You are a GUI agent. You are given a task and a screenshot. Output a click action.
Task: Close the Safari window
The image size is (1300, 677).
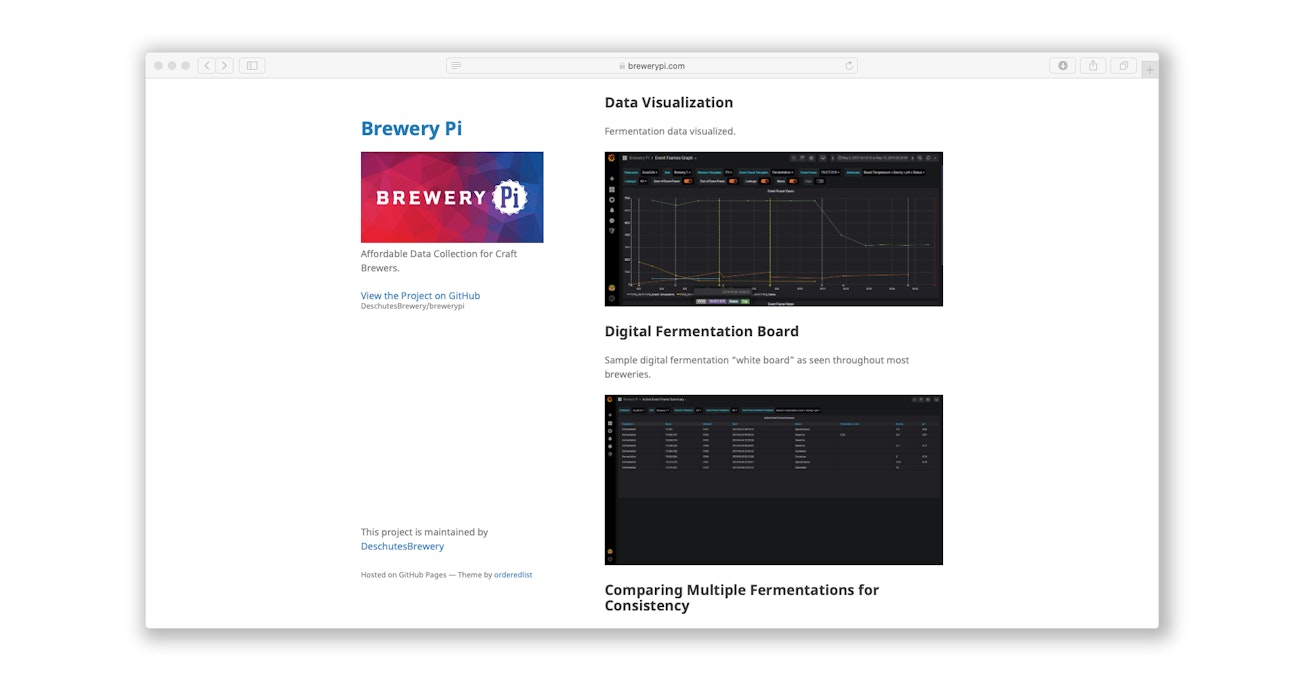(158, 66)
